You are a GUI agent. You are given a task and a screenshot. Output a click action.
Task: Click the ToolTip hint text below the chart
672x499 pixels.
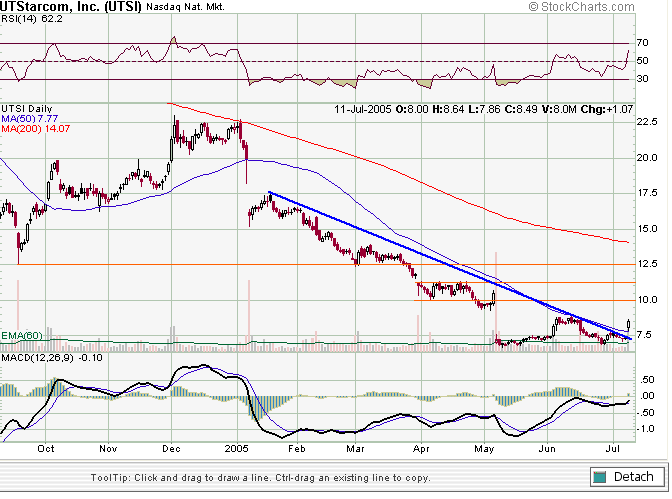261,478
